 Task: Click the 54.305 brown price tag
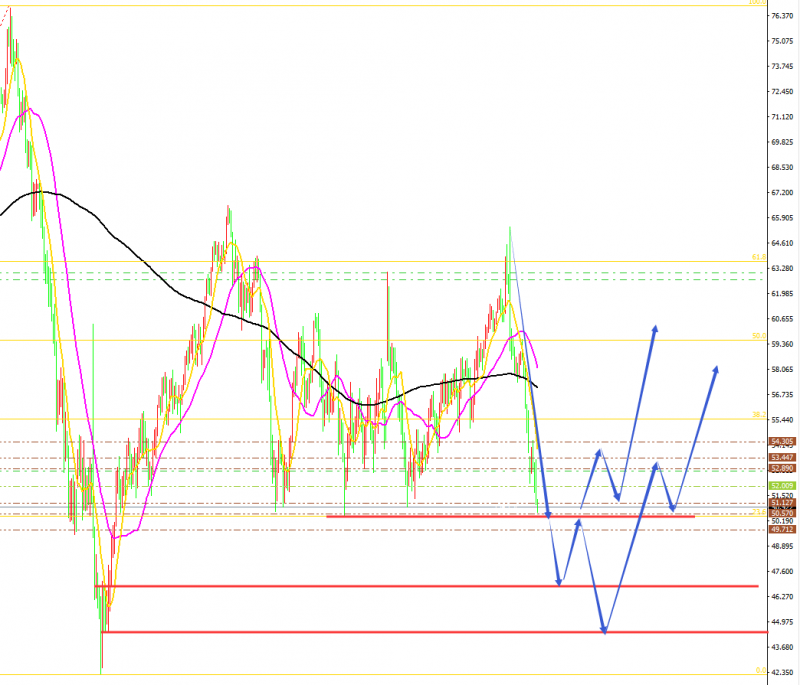782,441
